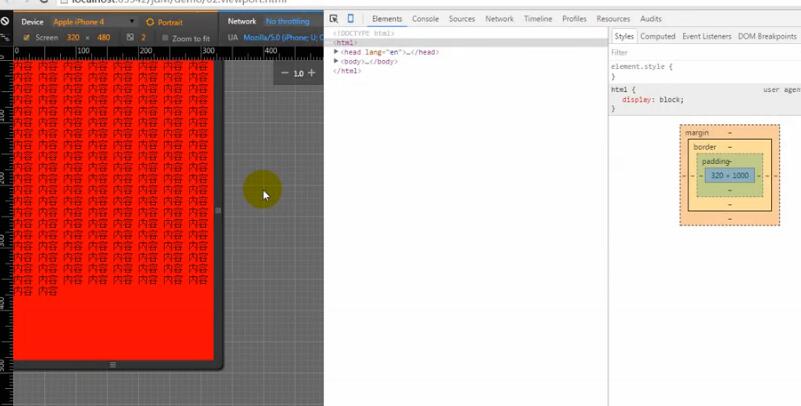Click the element.style rule

[642, 66]
